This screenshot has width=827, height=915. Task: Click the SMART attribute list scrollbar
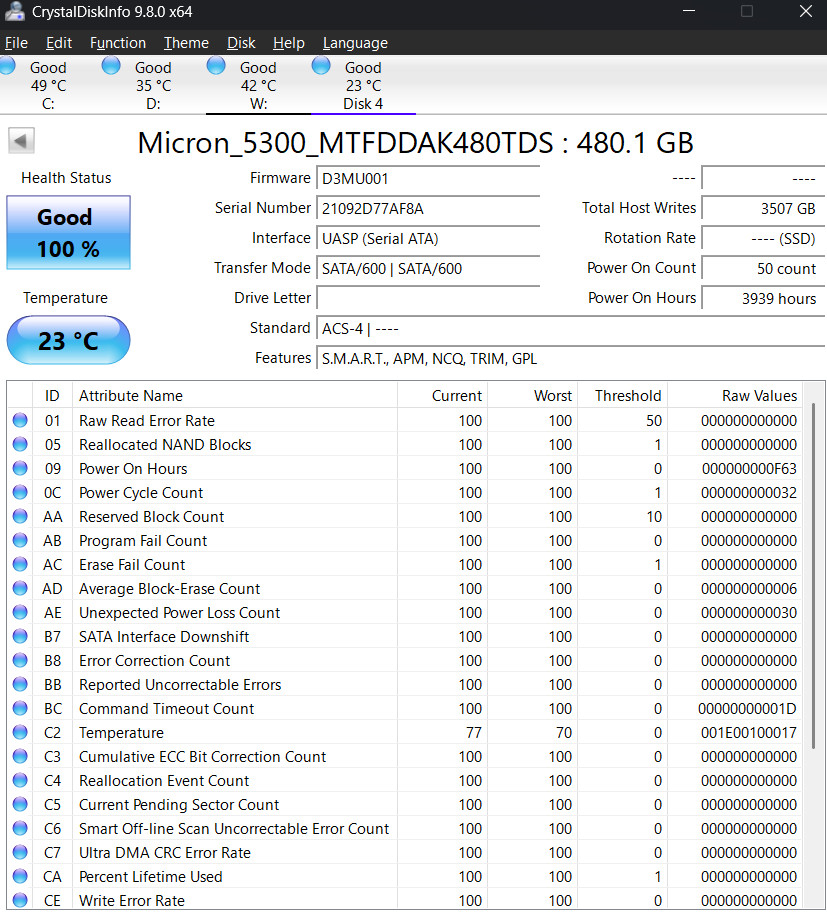[814, 575]
